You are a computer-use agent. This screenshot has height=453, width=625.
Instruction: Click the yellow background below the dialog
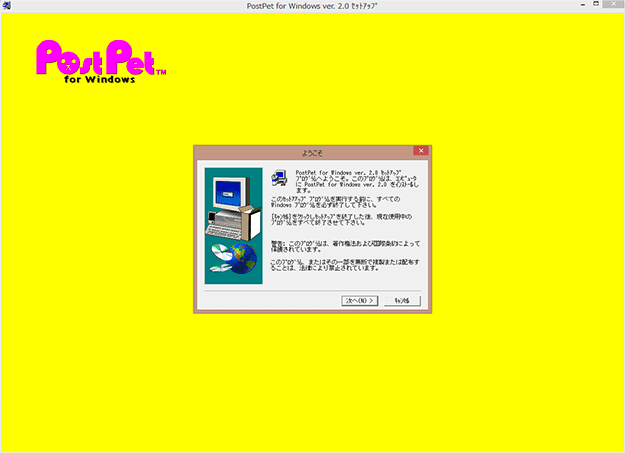(x=312, y=380)
